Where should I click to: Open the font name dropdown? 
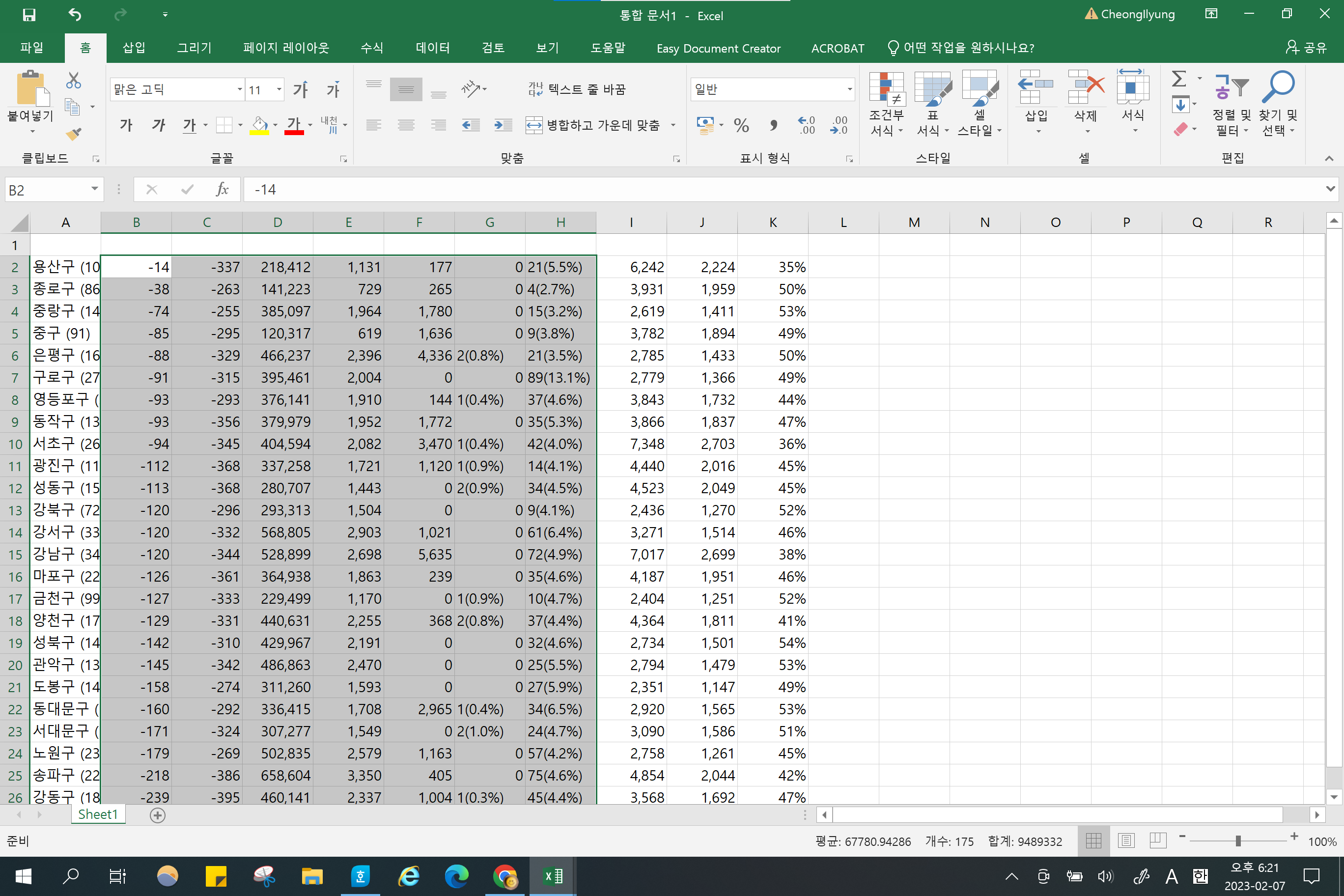(239, 89)
